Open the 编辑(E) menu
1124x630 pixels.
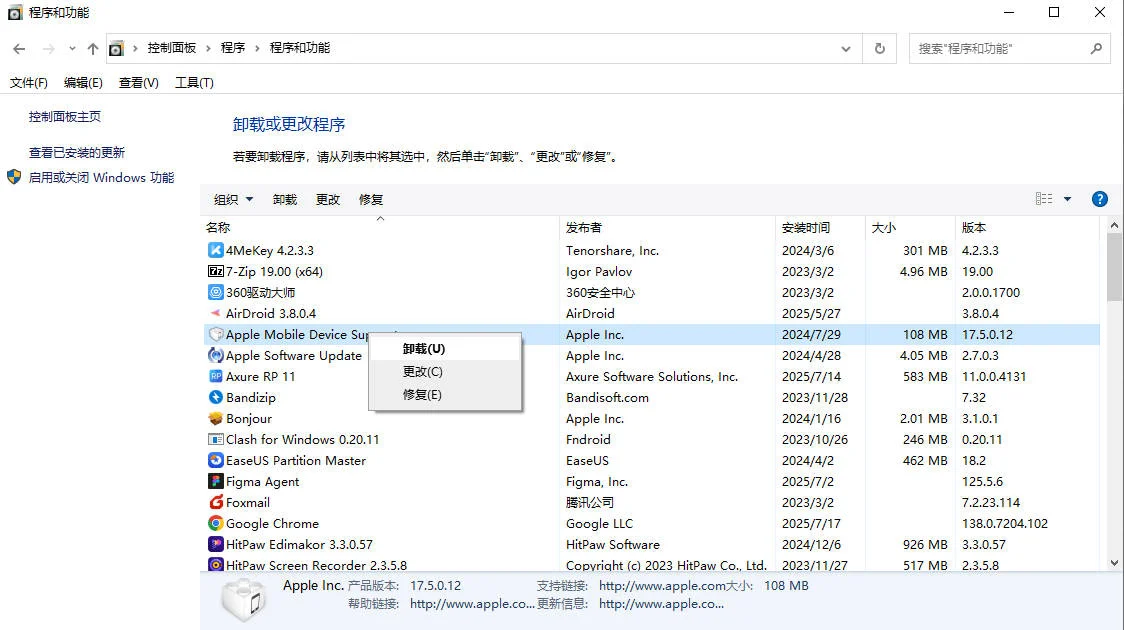click(83, 82)
